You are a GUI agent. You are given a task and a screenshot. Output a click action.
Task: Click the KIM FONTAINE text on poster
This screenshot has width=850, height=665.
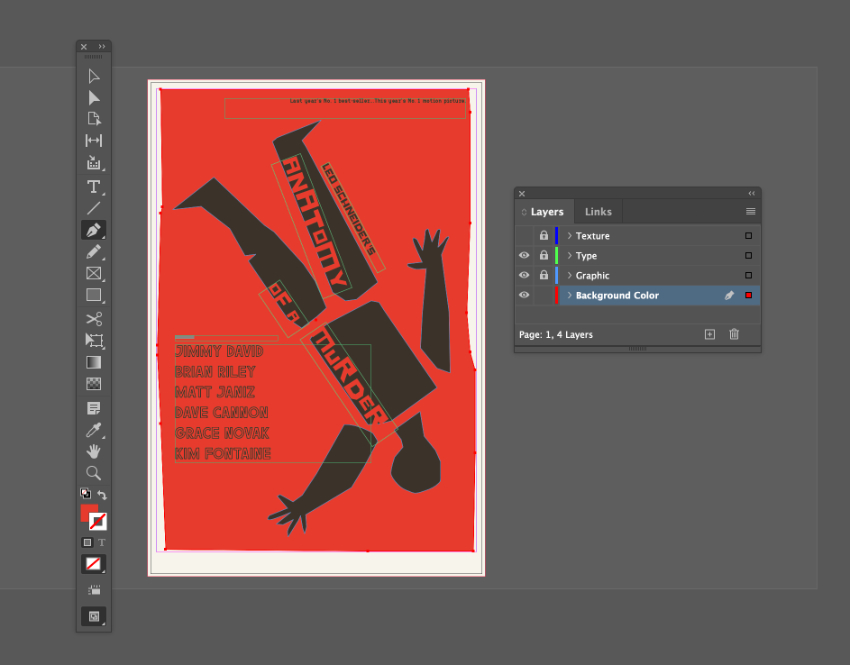pyautogui.click(x=223, y=454)
